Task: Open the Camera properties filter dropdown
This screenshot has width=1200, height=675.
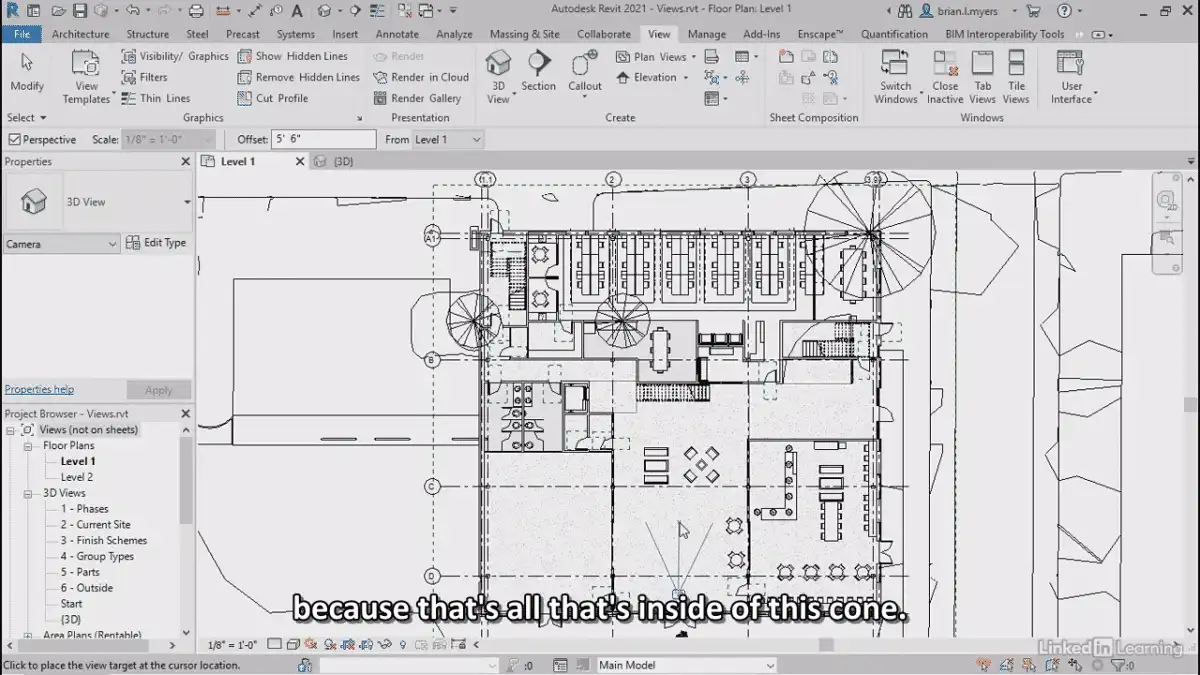Action: (62, 244)
